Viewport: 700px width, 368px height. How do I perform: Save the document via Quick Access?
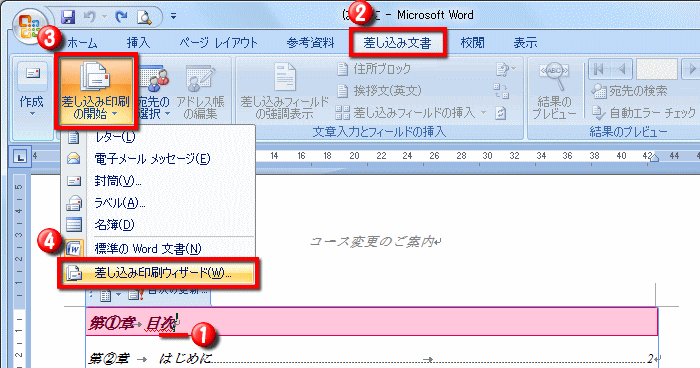[x=68, y=17]
